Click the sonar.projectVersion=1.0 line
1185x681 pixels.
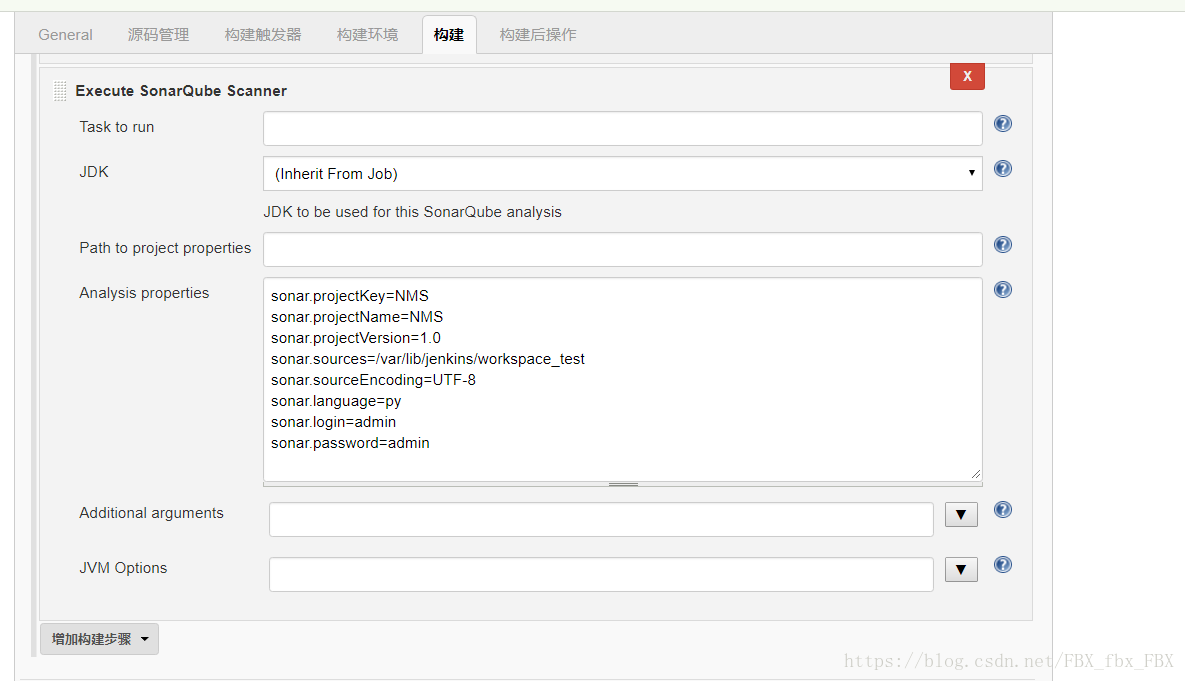[356, 338]
